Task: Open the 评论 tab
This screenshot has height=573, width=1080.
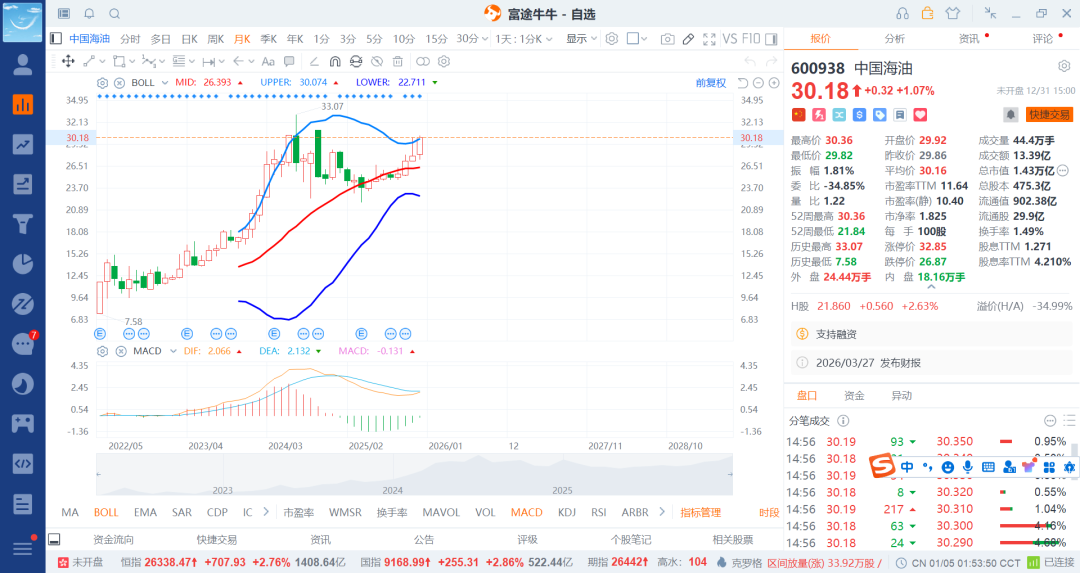Action: (x=1043, y=39)
